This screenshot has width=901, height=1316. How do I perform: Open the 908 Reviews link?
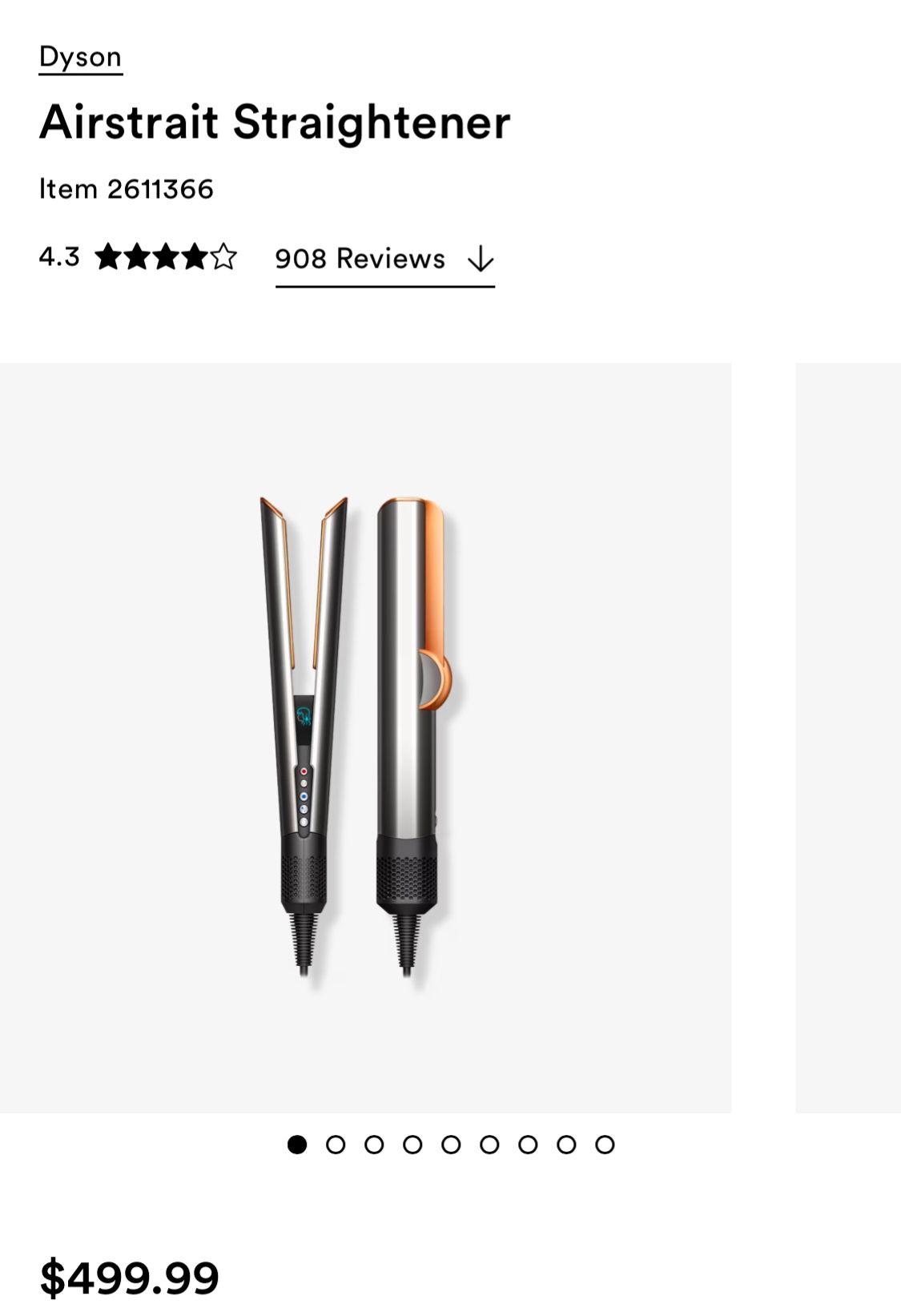coord(360,259)
